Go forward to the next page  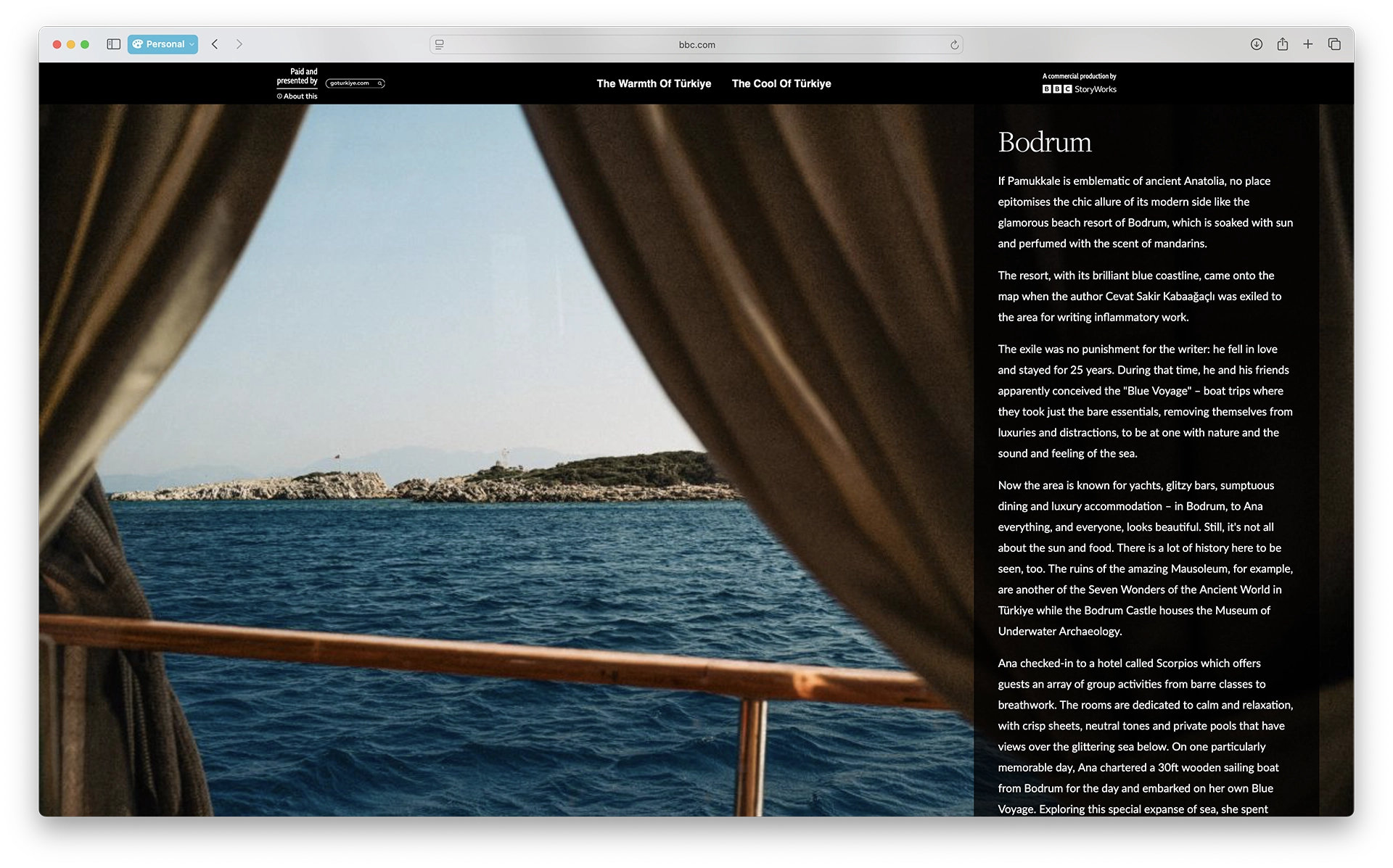239,44
